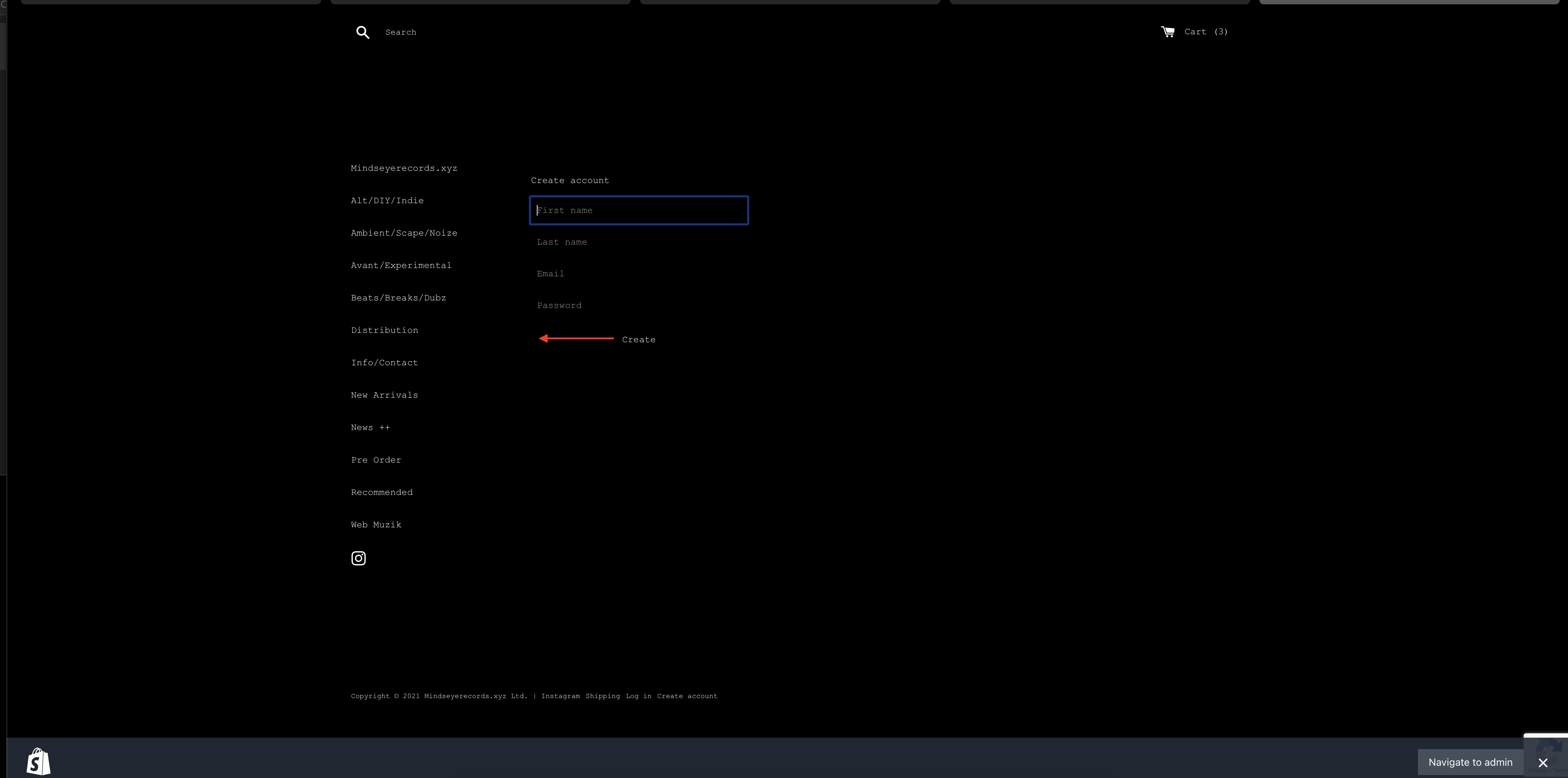1568x778 pixels.
Task: Open the Info/Contact page
Action: 384,363
